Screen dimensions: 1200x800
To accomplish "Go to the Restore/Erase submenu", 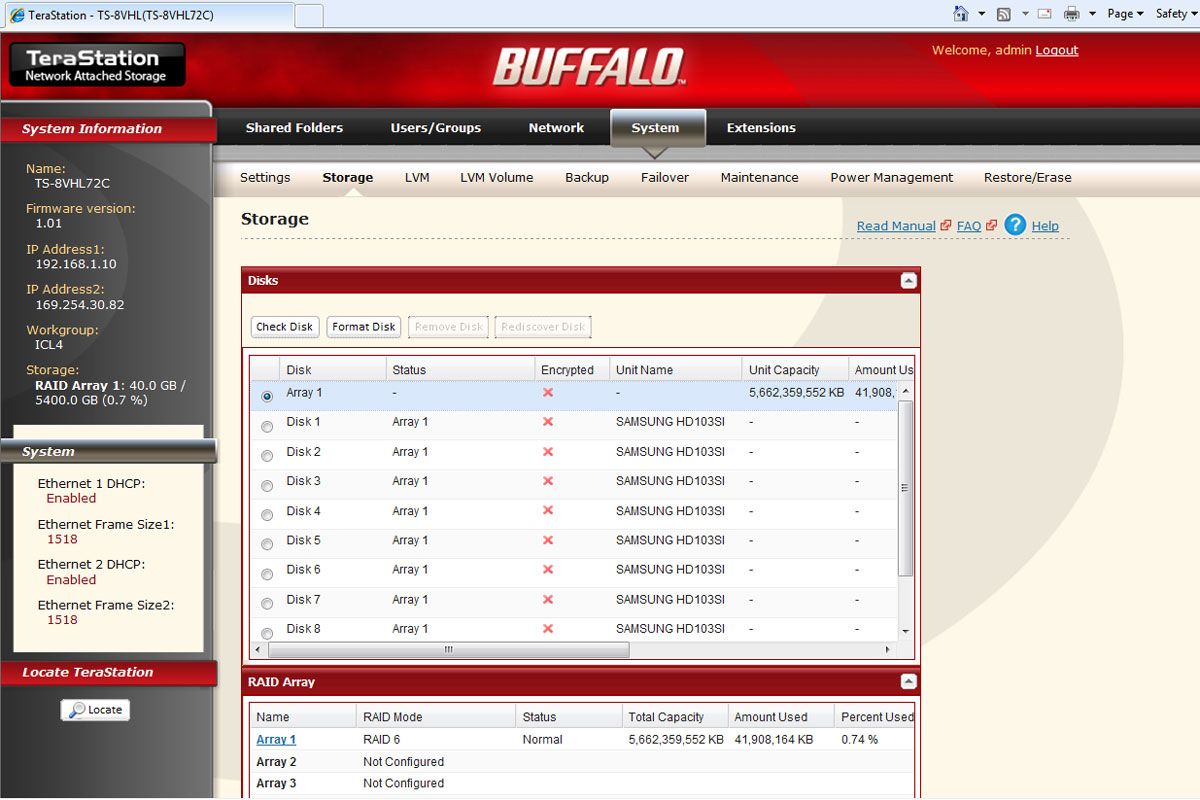I will tap(1028, 177).
